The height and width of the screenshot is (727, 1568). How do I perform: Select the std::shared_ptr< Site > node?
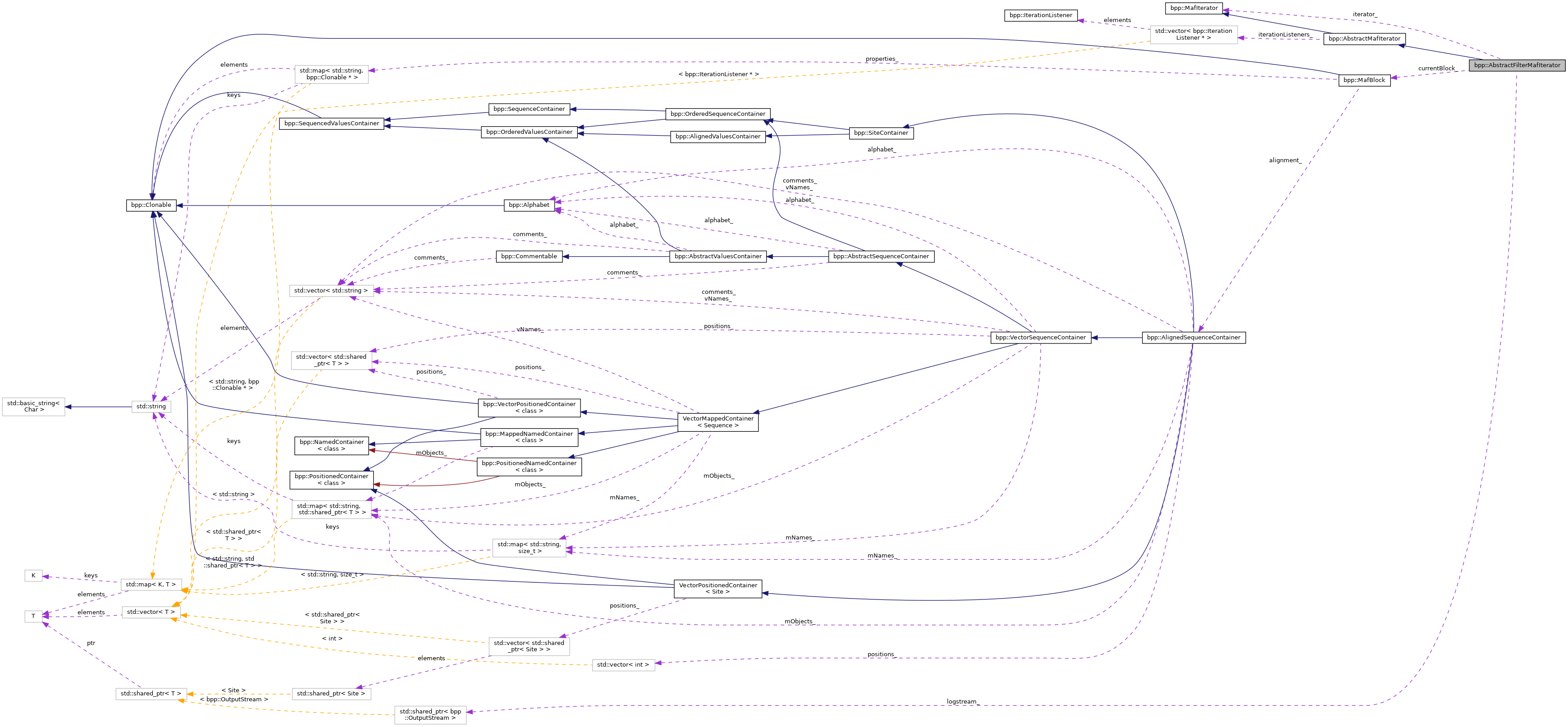click(331, 694)
